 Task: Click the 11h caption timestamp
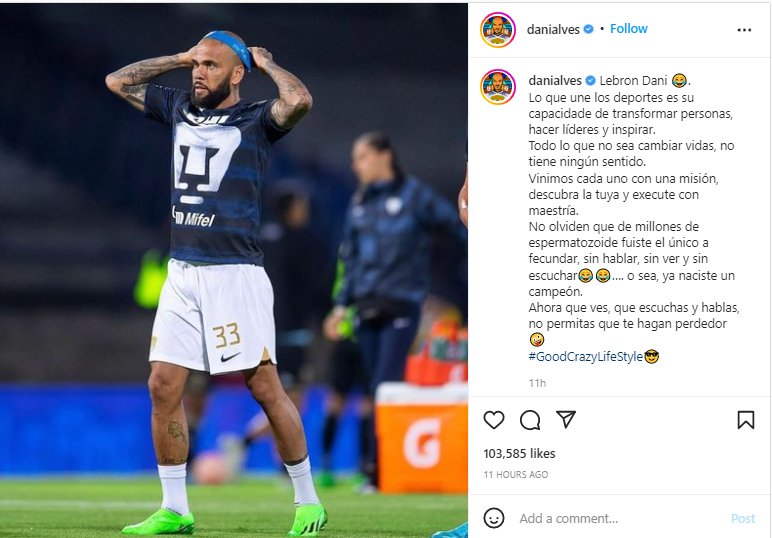[537, 383]
